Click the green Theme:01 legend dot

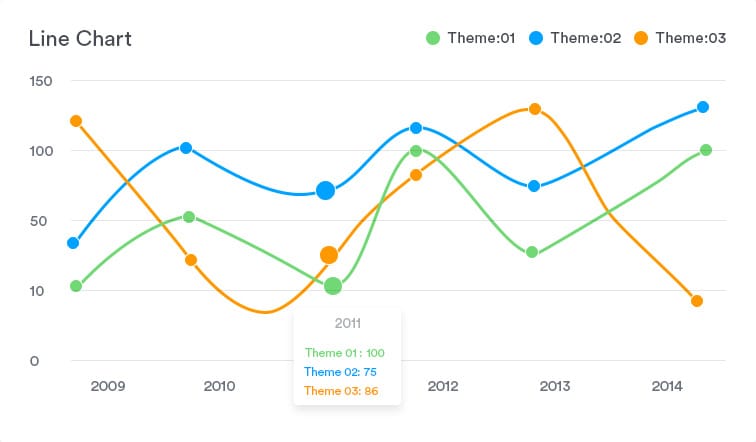[433, 38]
